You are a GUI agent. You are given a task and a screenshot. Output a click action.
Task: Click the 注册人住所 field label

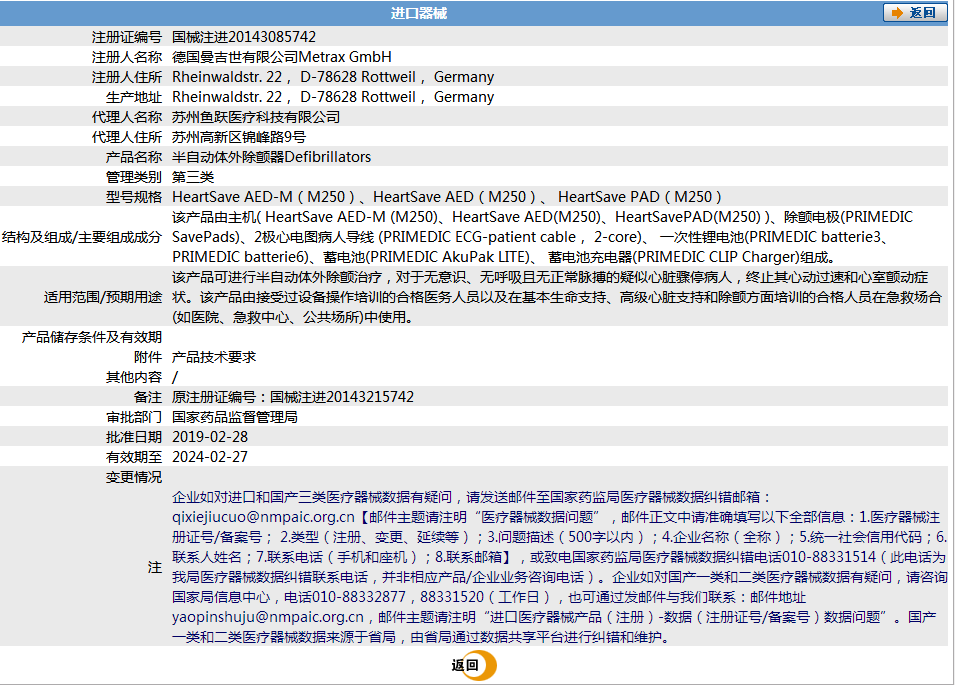(127, 77)
